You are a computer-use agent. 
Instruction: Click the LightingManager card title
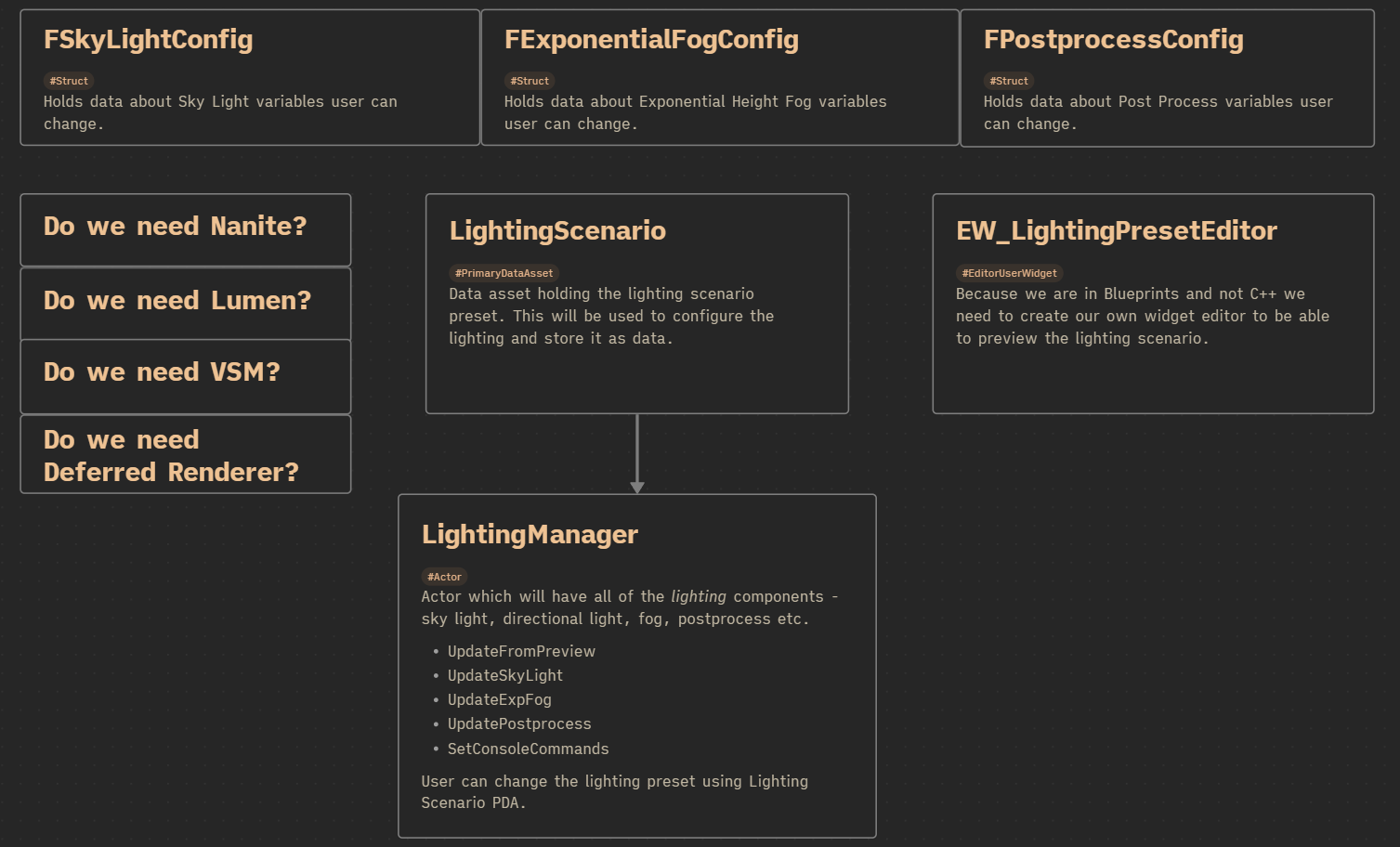(x=530, y=535)
